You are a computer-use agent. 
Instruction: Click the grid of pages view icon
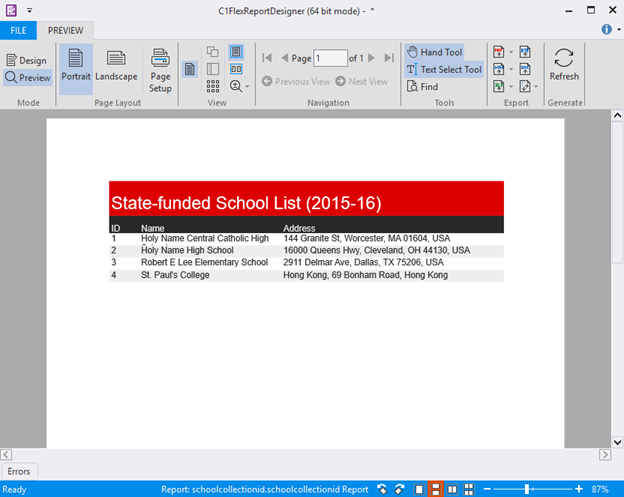[213, 86]
